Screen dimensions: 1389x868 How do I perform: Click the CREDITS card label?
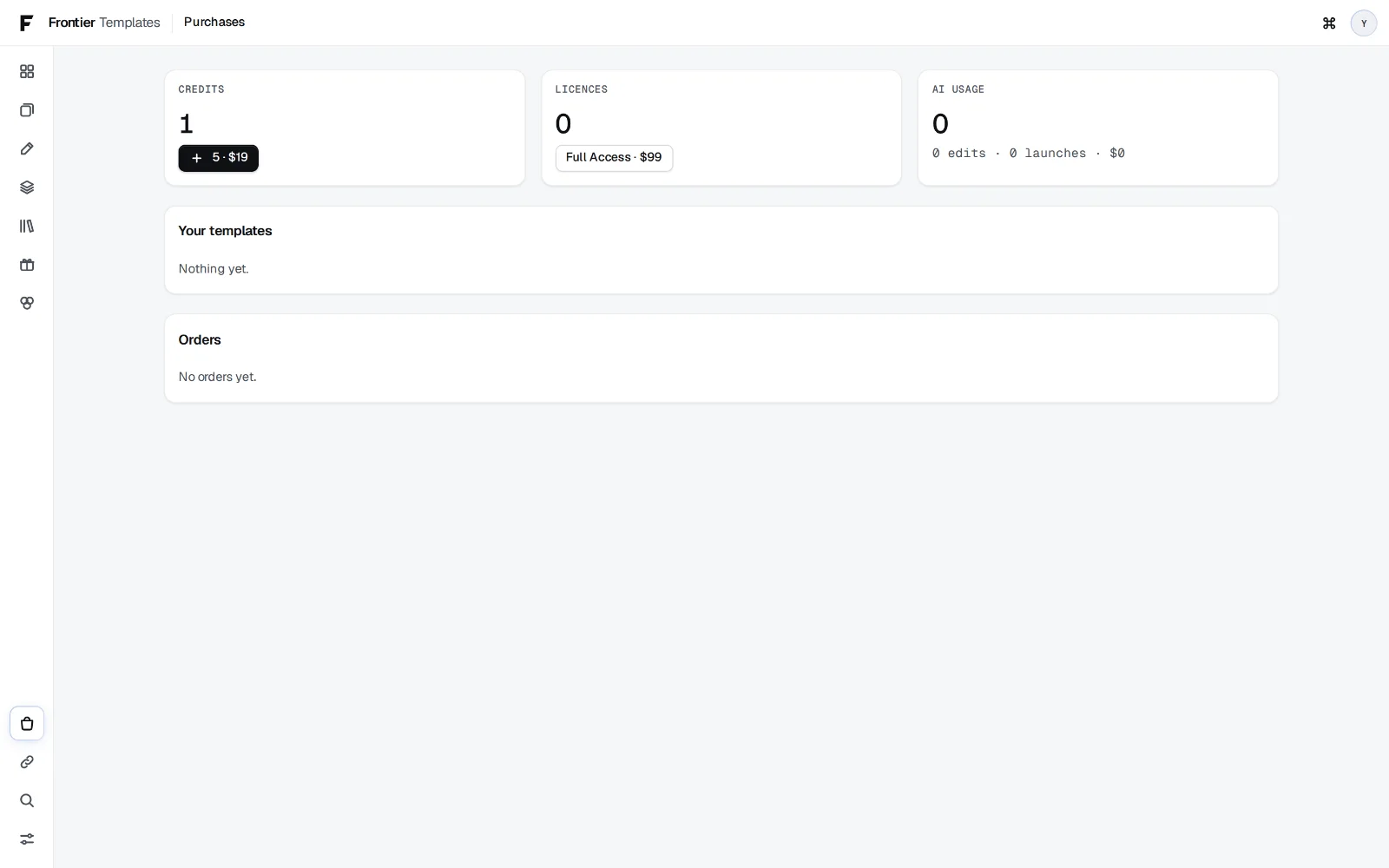click(x=201, y=89)
